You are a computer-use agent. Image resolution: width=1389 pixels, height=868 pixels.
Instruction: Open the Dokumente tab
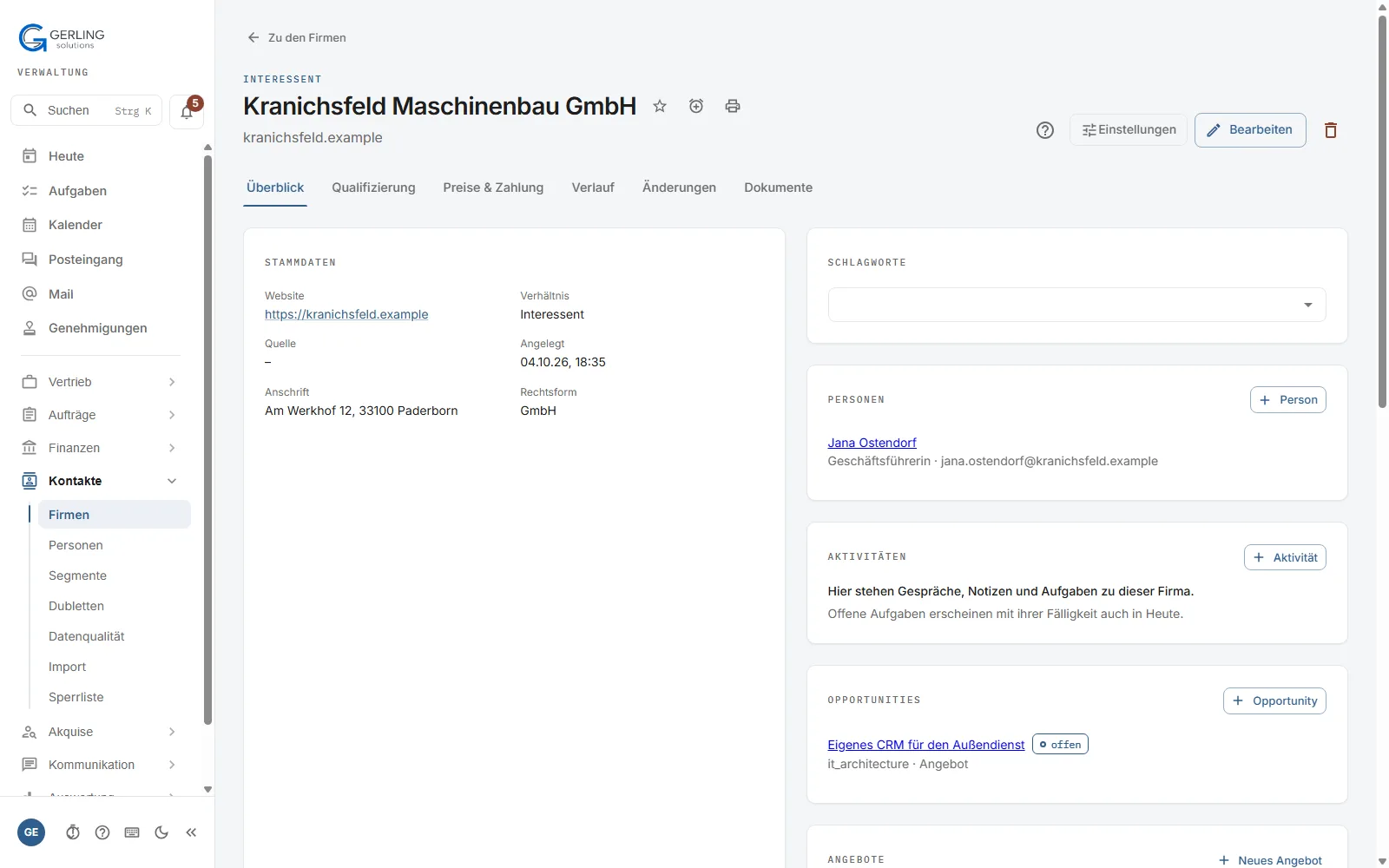778,187
